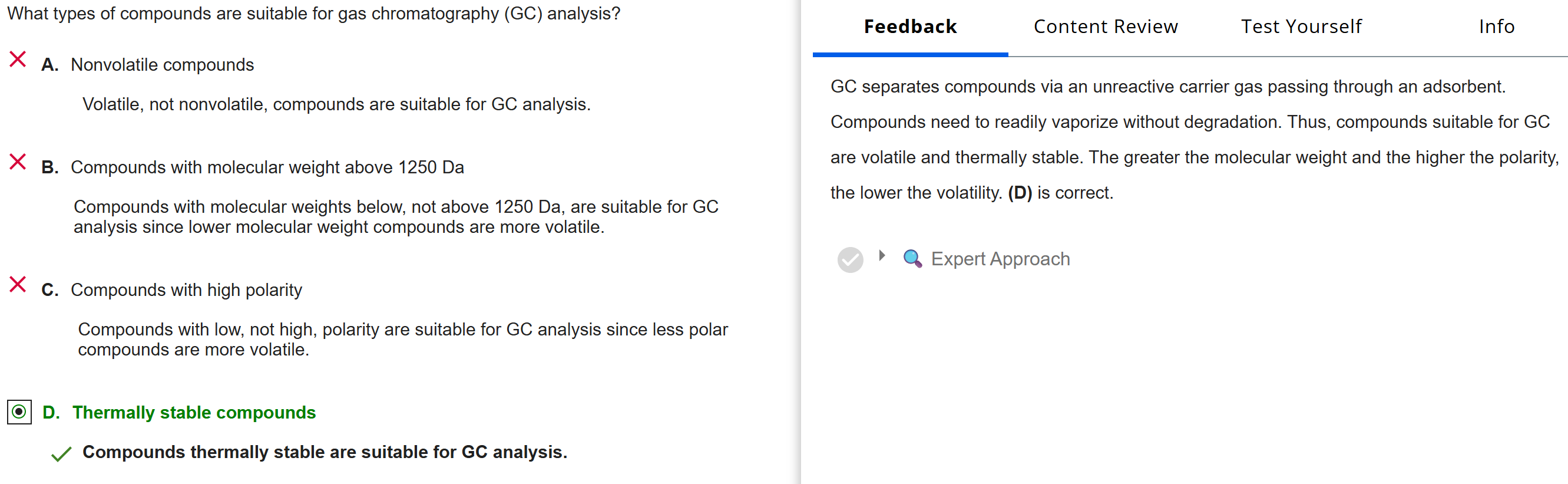The image size is (1568, 484).
Task: Select the radio button for option D
Action: [x=19, y=412]
